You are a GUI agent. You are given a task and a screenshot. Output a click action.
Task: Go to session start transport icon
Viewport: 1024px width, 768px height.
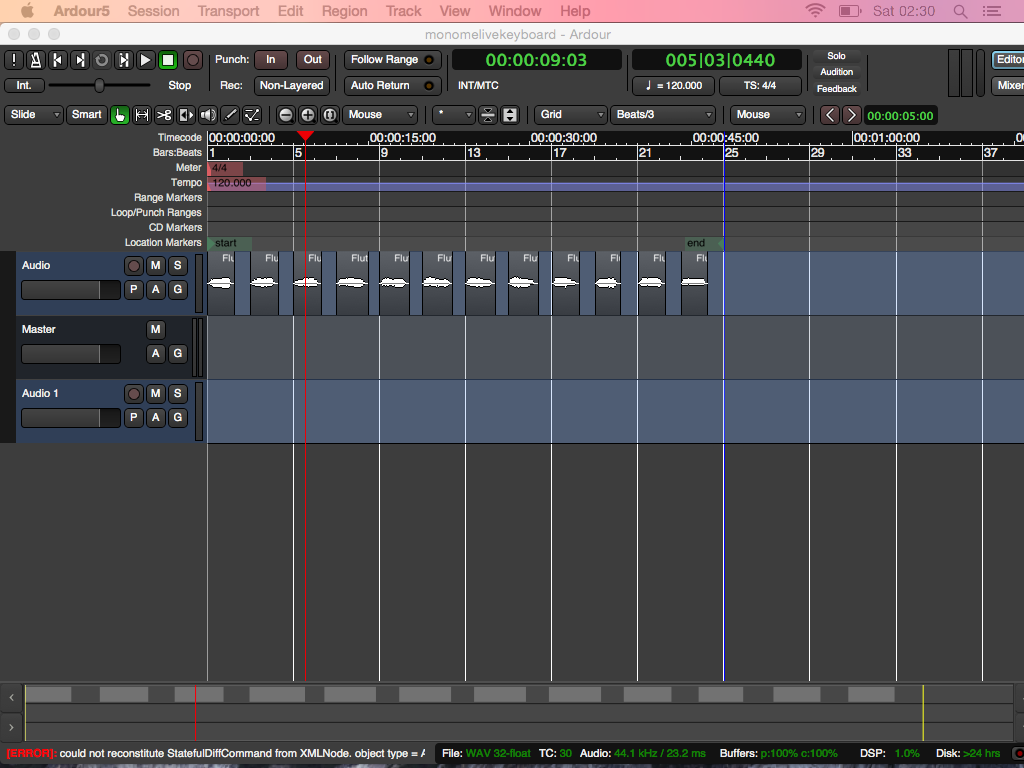[x=57, y=60]
